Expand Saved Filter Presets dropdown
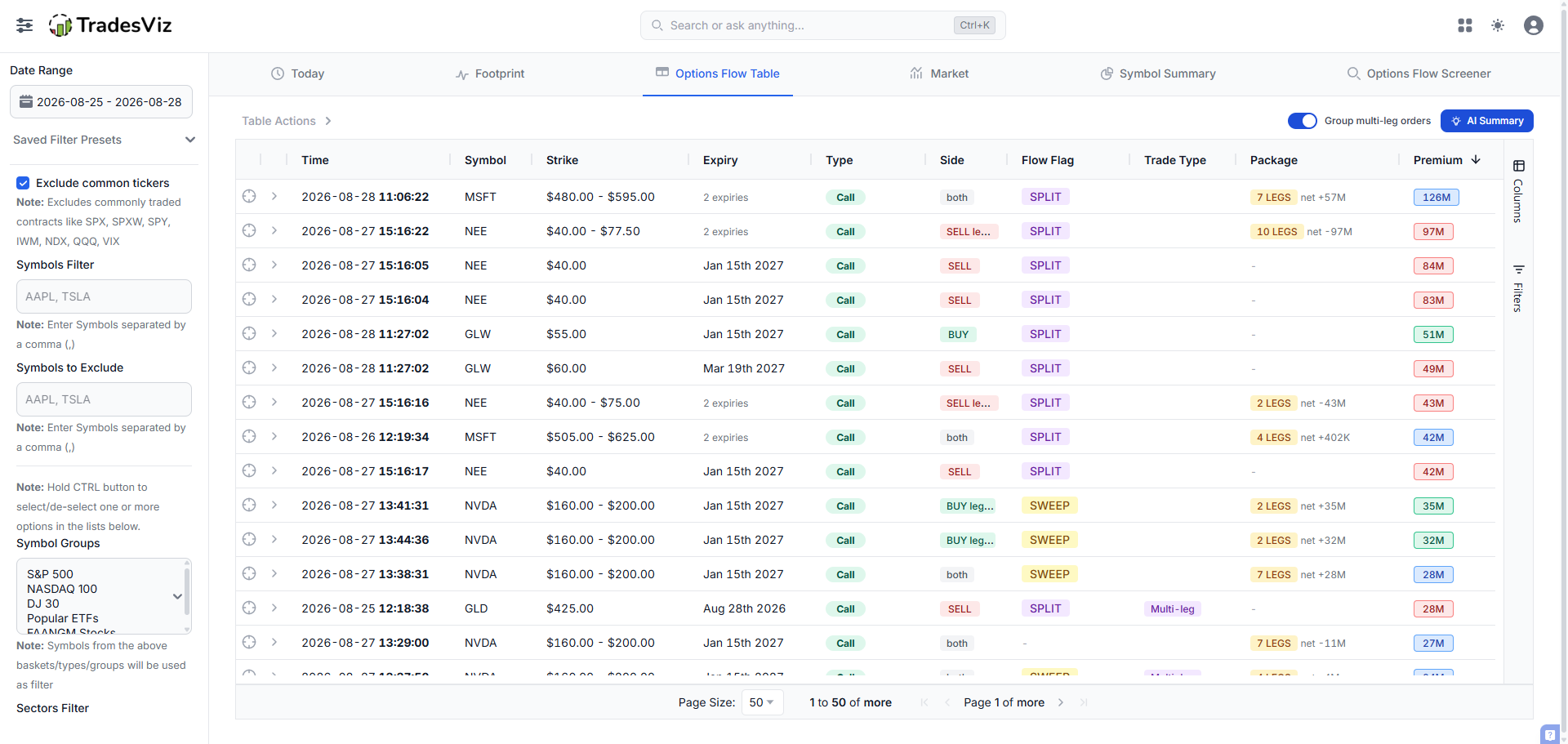The width and height of the screenshot is (1568, 744). click(x=104, y=140)
